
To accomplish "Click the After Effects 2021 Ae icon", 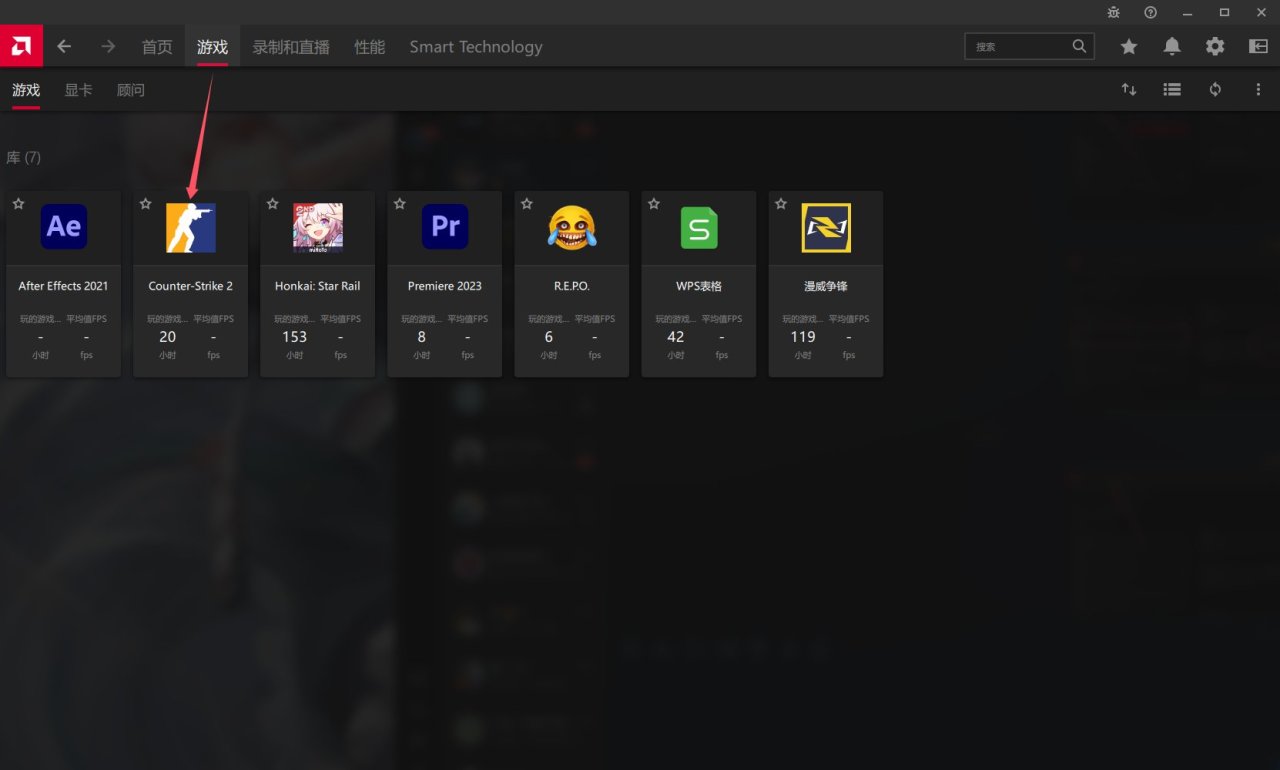I will coord(64,227).
